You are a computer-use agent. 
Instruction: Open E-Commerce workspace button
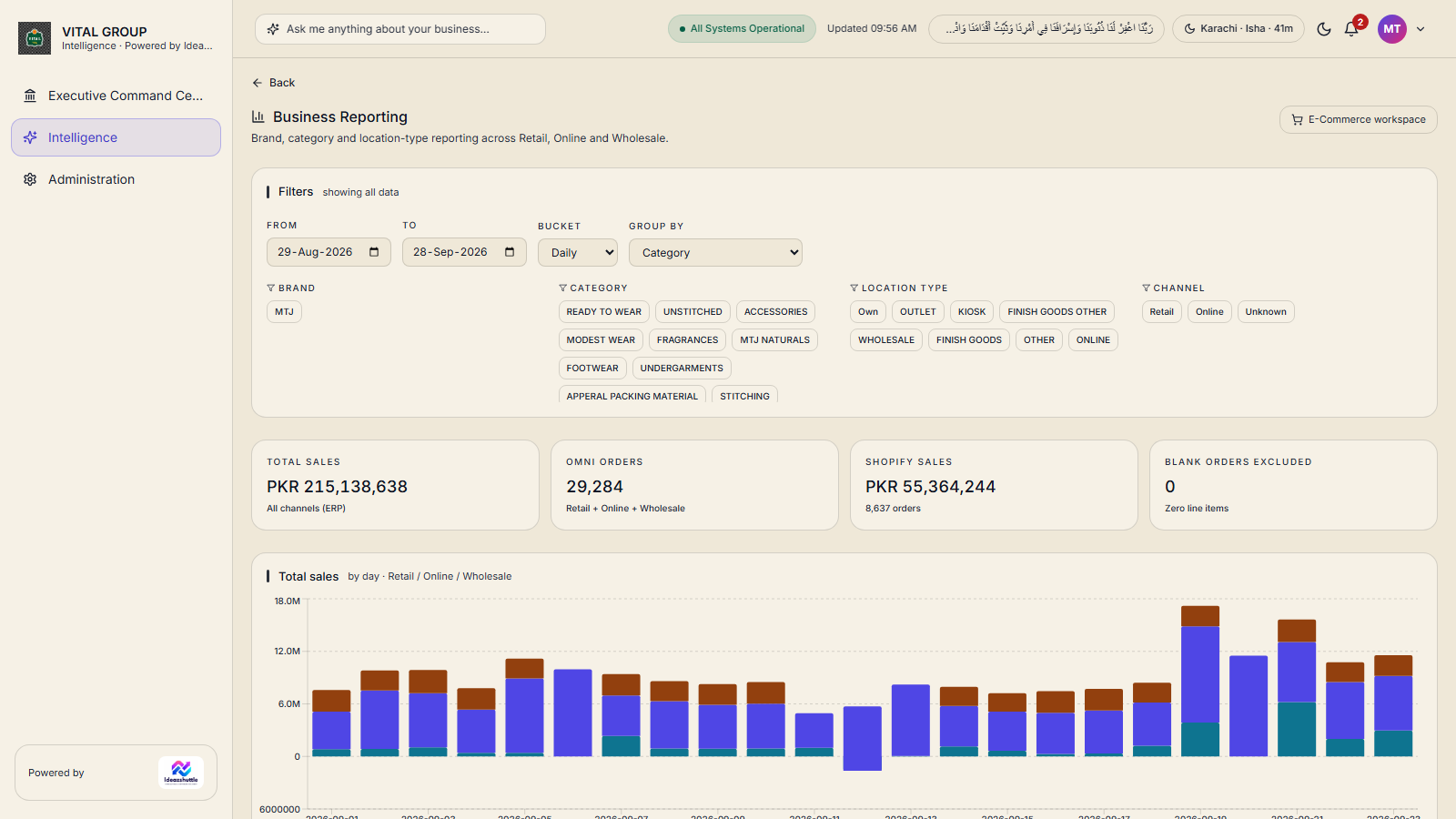pyautogui.click(x=1358, y=119)
